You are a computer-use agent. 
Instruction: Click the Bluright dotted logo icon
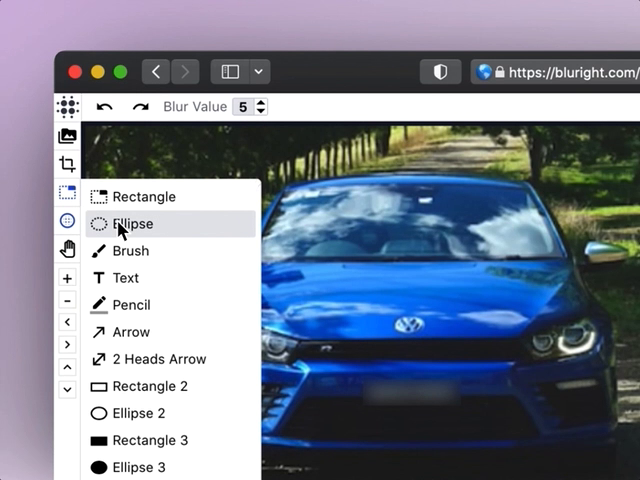coord(68,107)
